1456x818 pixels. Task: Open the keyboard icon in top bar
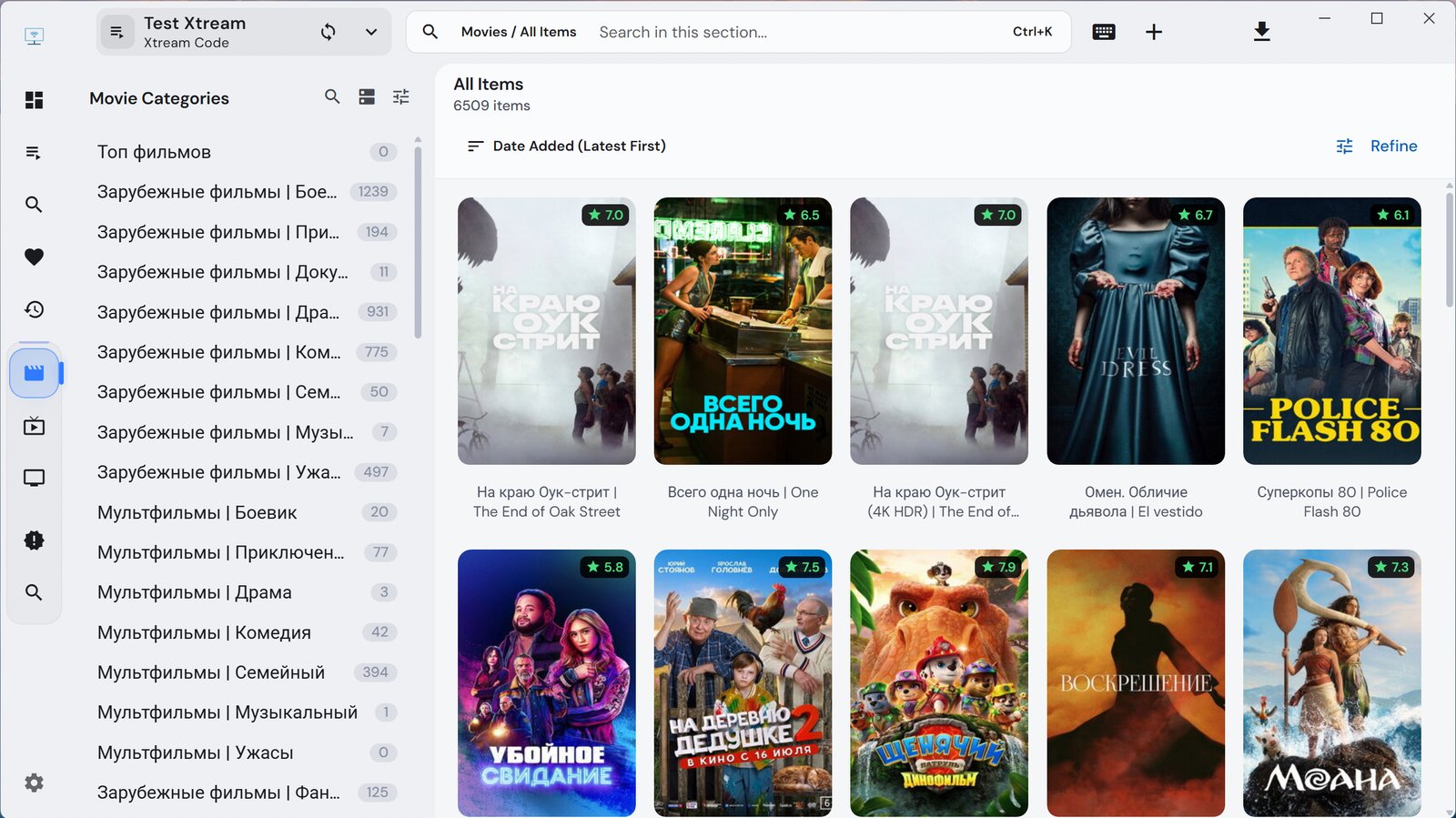[1104, 32]
